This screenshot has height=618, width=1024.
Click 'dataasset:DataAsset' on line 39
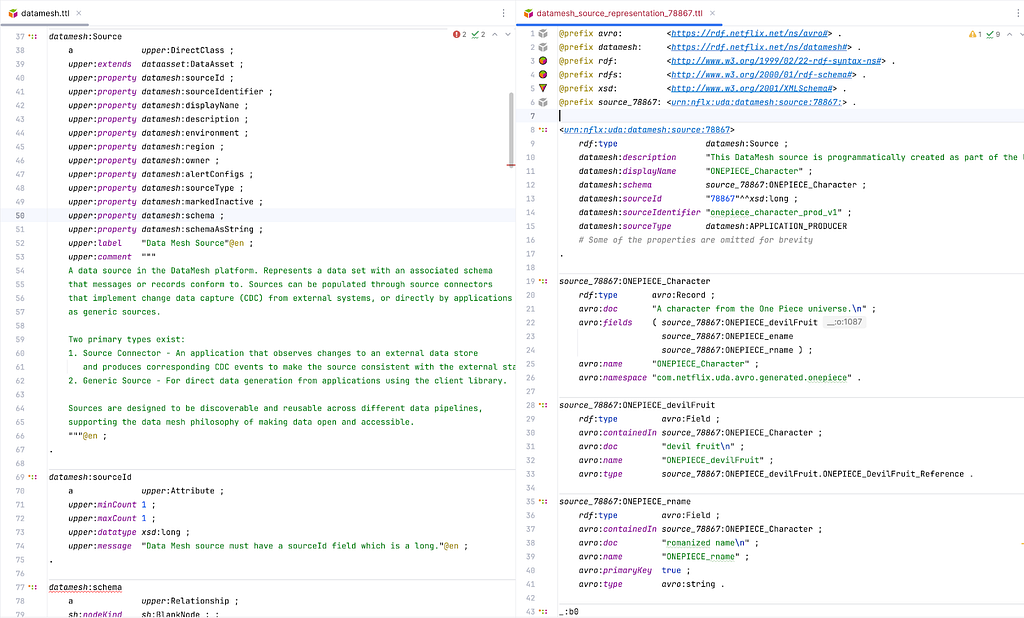[x=187, y=64]
